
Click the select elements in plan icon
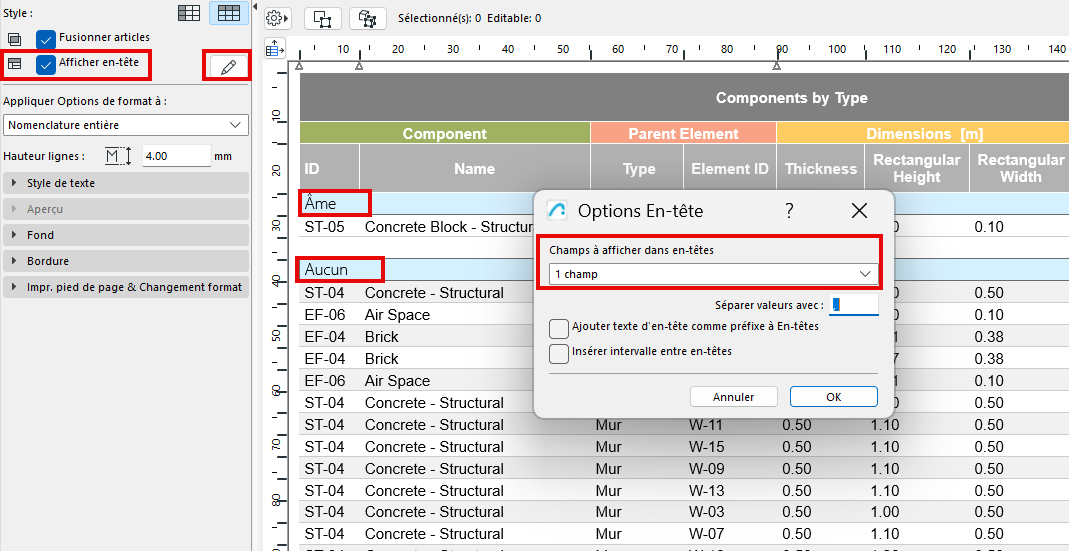(323, 18)
